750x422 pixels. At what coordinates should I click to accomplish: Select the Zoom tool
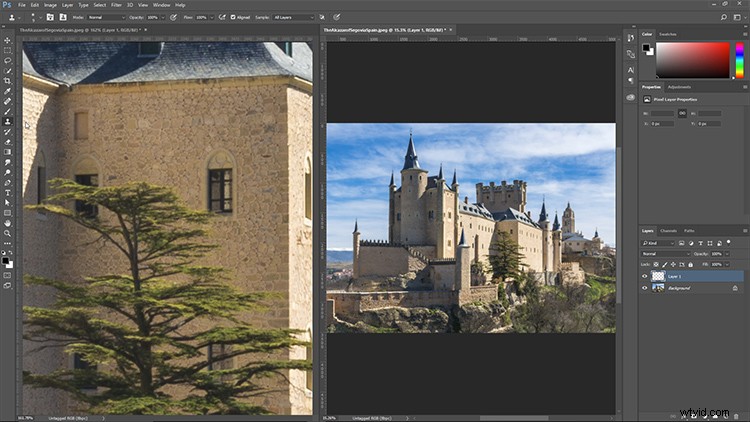point(7,233)
